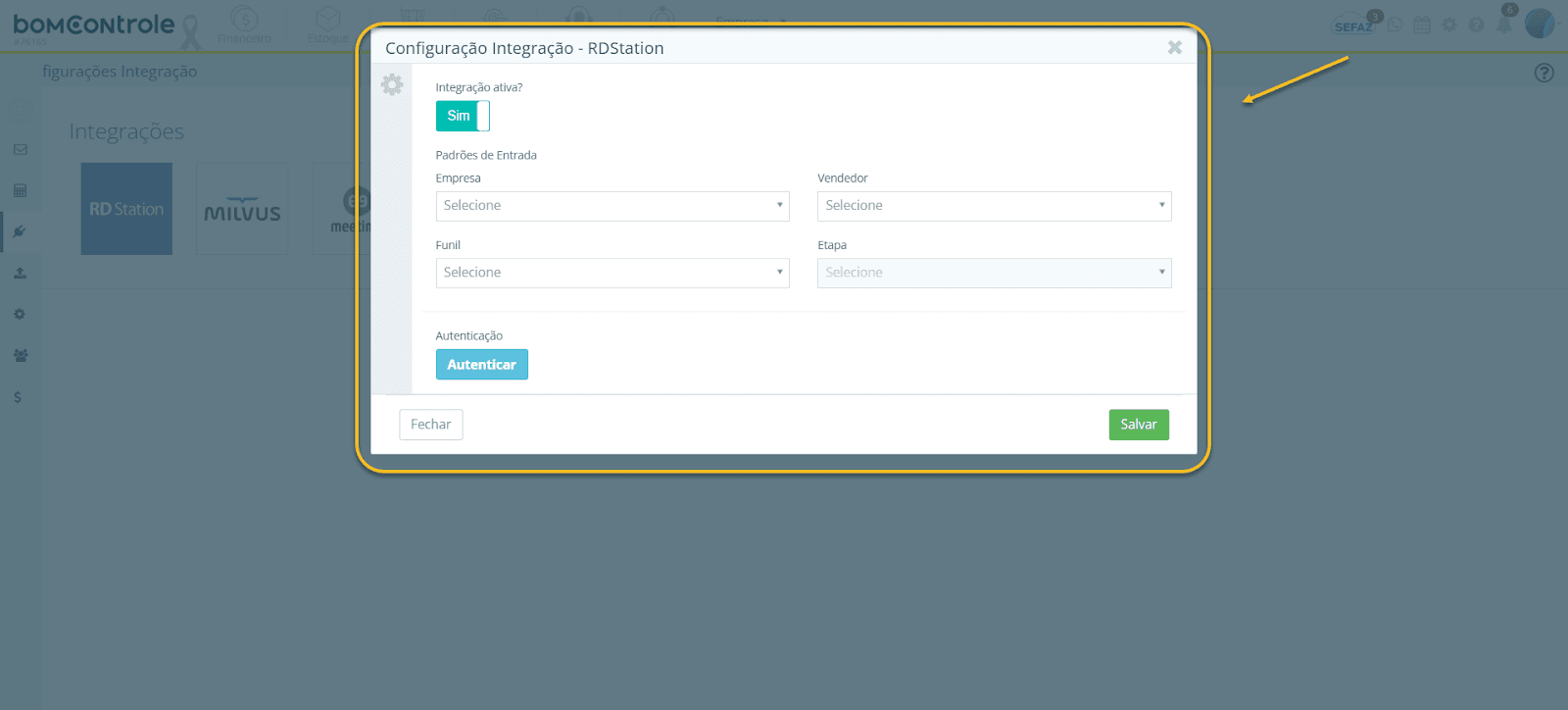Open the WhatsApp icon in top bar

[x=1396, y=25]
